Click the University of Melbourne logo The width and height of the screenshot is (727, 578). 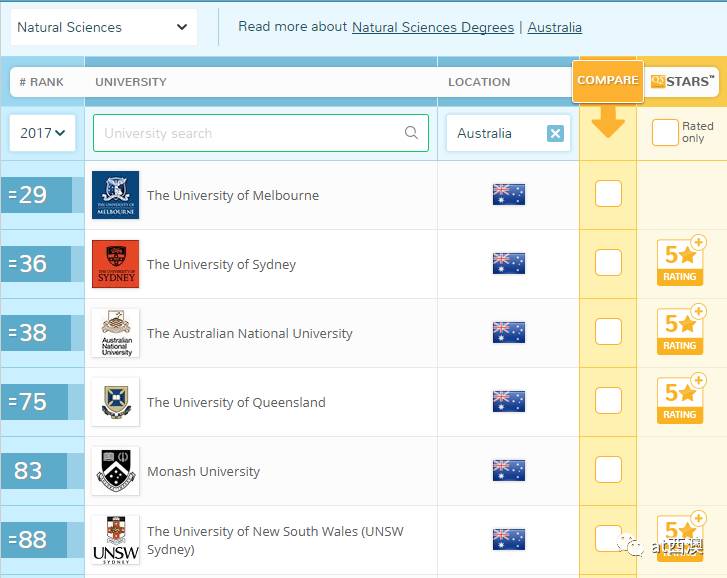point(115,195)
